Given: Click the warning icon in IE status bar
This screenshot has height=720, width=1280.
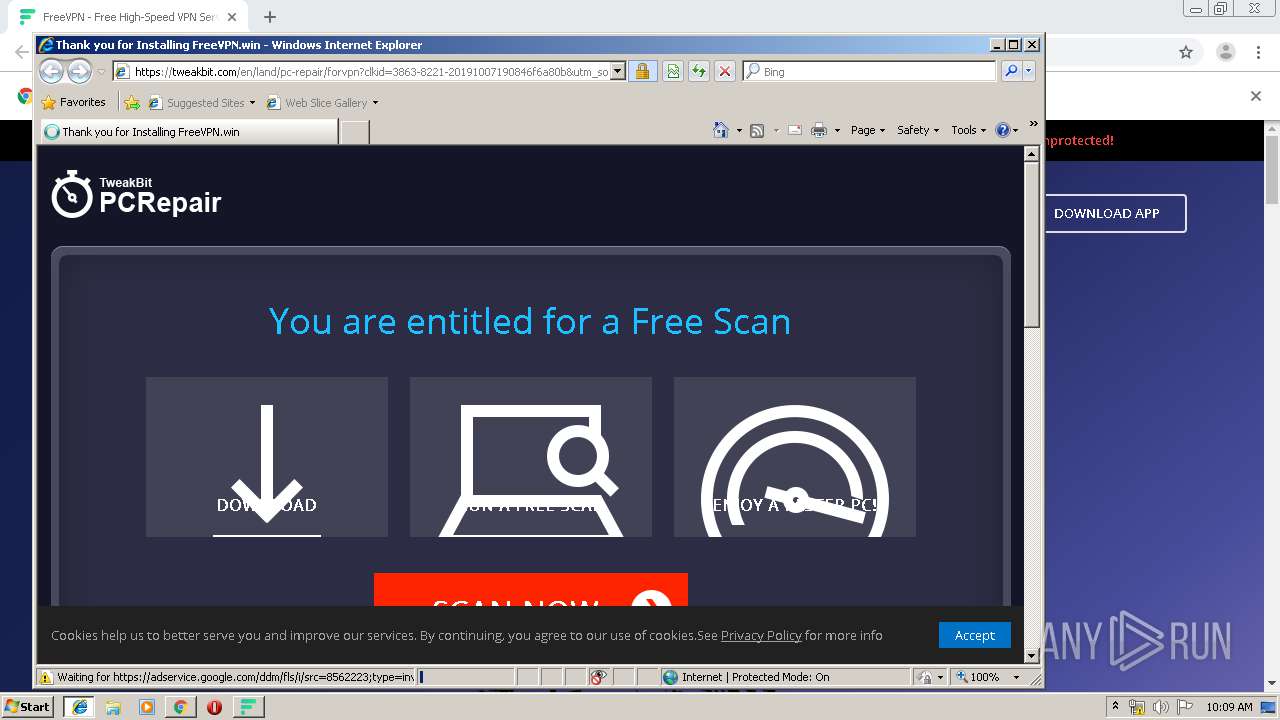Looking at the screenshot, I should click(45, 677).
